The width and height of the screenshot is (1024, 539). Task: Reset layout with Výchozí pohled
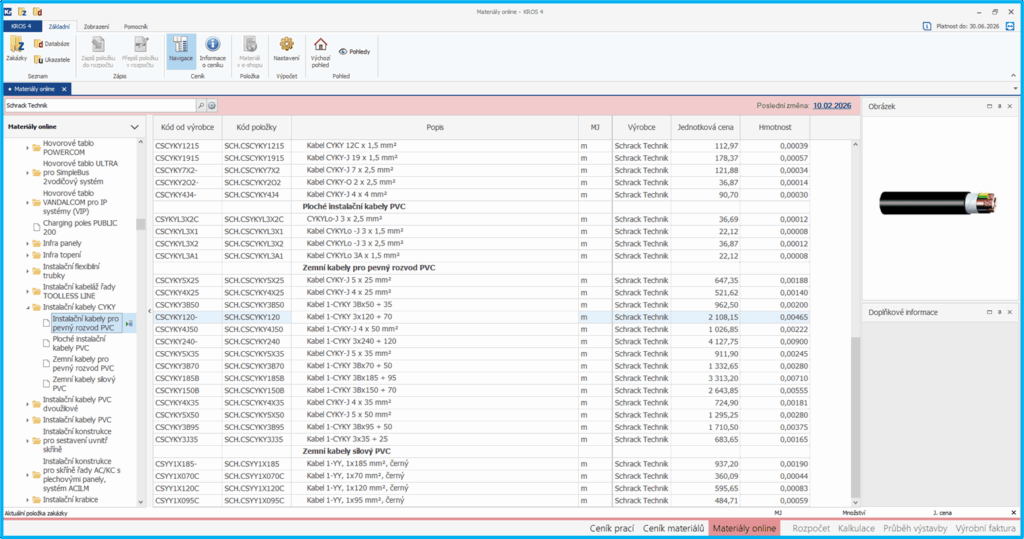(x=320, y=50)
